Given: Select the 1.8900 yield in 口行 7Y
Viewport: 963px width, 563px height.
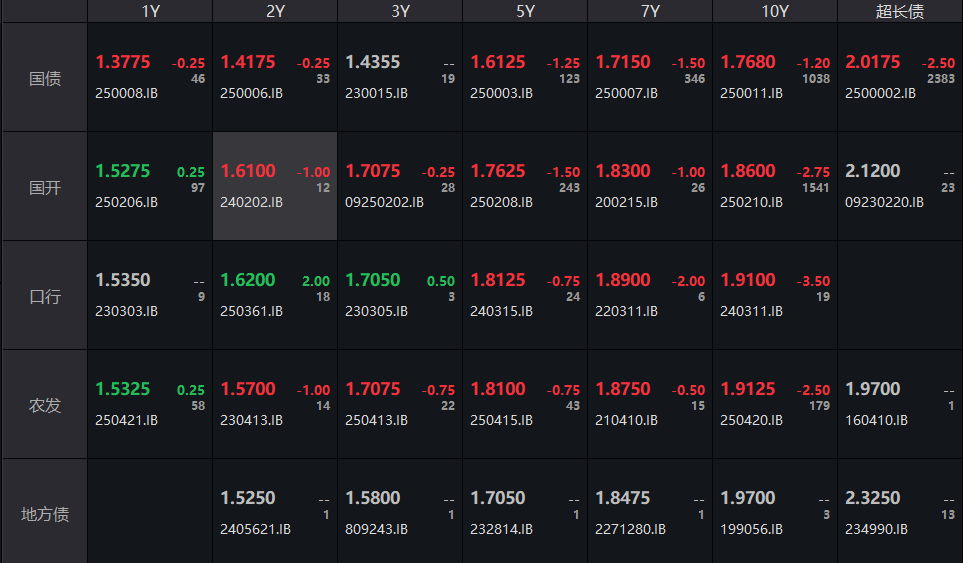Looking at the screenshot, I should pyautogui.click(x=623, y=280).
